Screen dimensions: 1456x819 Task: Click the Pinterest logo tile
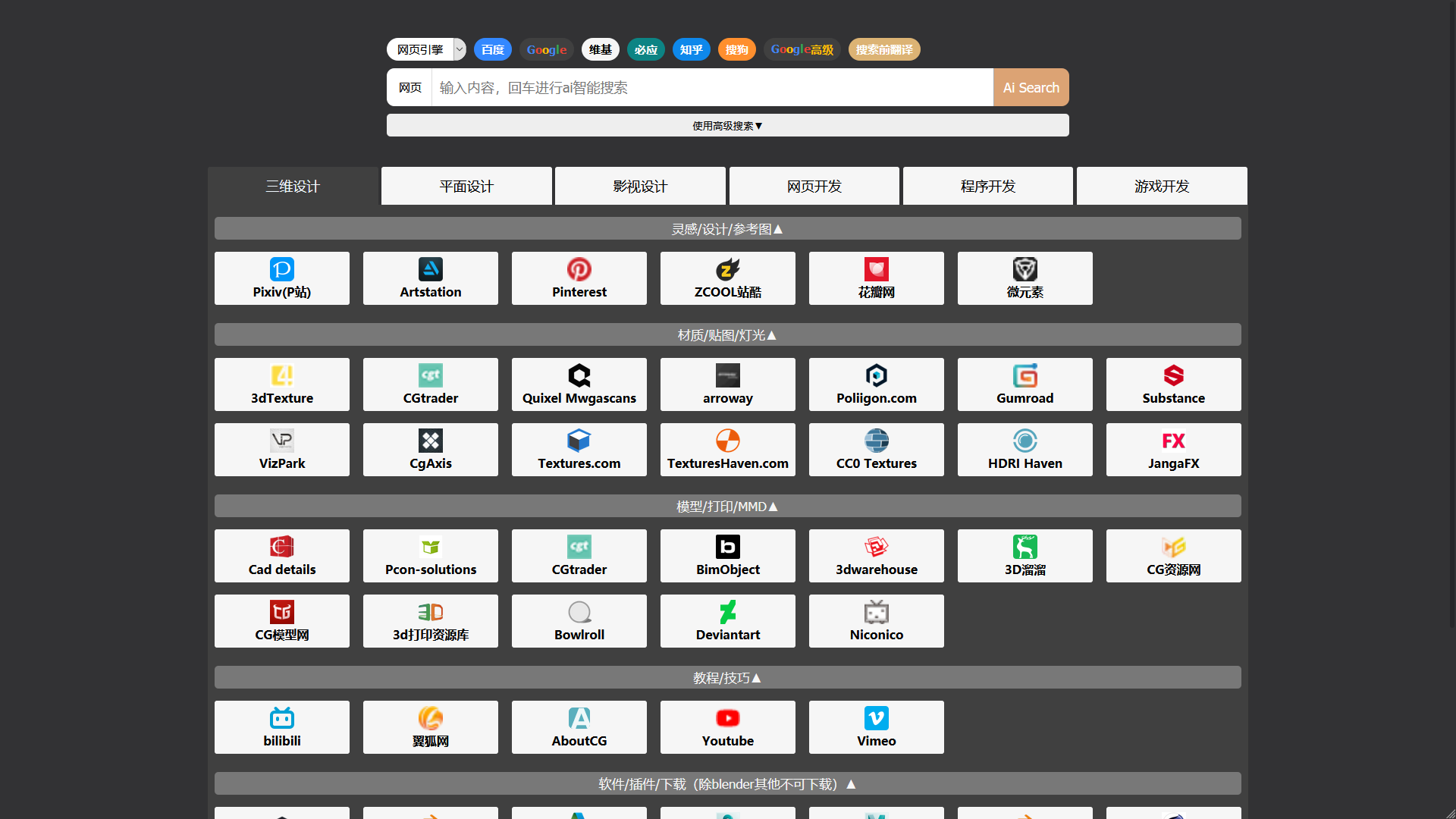pos(579,270)
